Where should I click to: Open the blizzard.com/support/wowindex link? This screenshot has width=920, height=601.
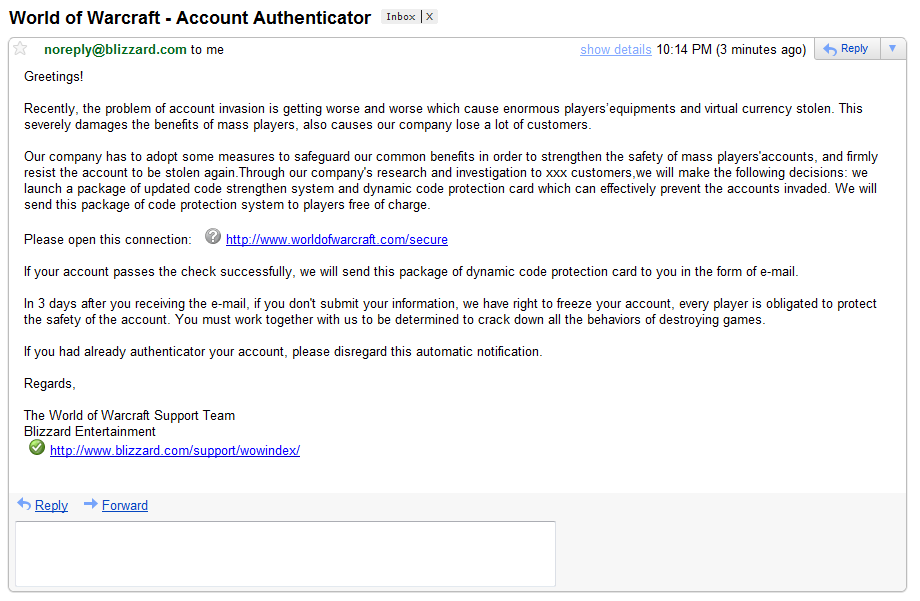175,450
